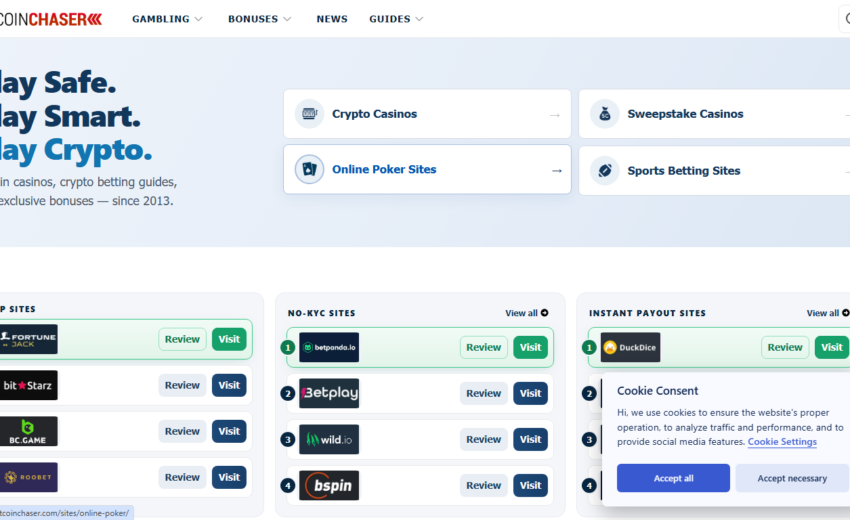Click the Roobet logo
The image size is (850, 520).
[28, 477]
